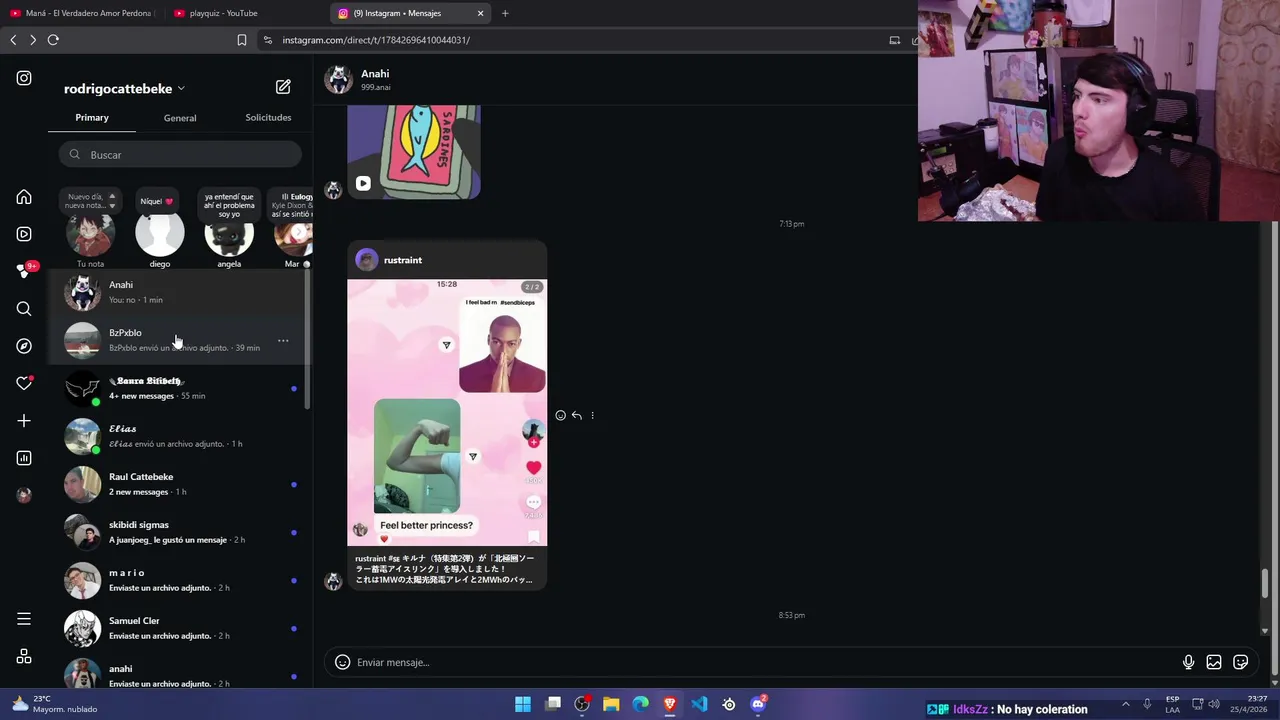The height and width of the screenshot is (720, 1280).
Task: Open File Explorer from the taskbar
Action: (611, 704)
